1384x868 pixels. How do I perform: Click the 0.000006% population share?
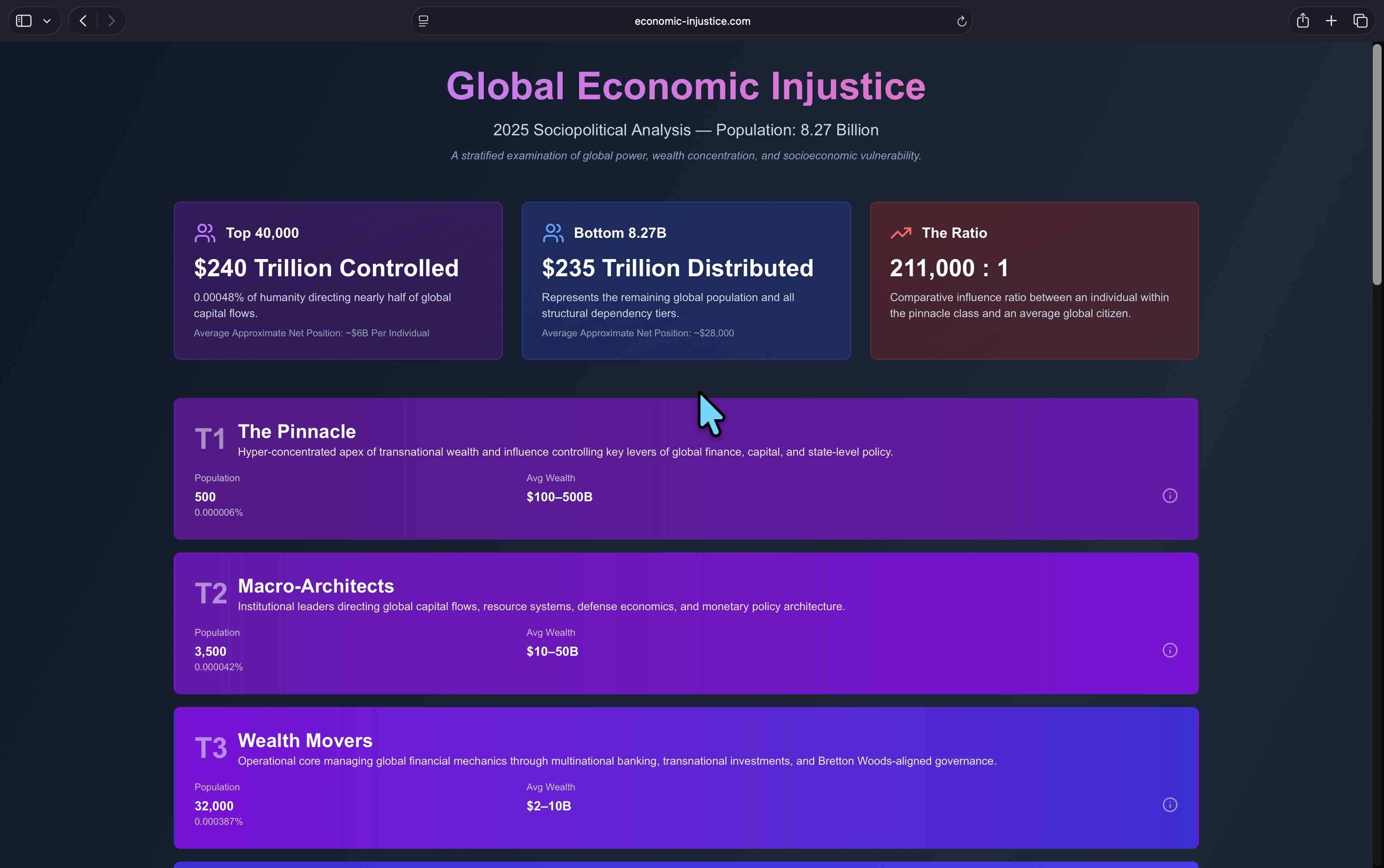tap(219, 512)
